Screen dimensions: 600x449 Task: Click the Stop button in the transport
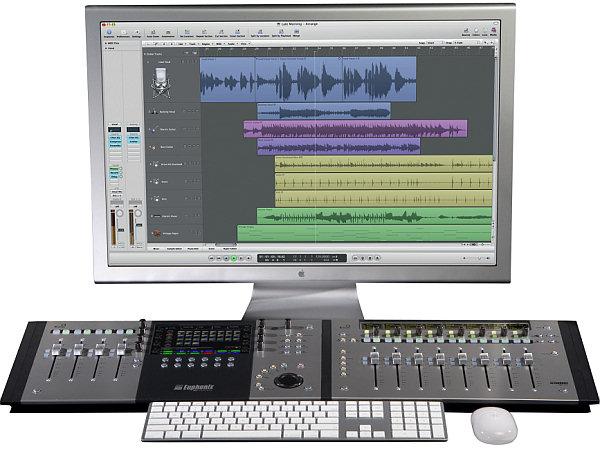(226, 258)
